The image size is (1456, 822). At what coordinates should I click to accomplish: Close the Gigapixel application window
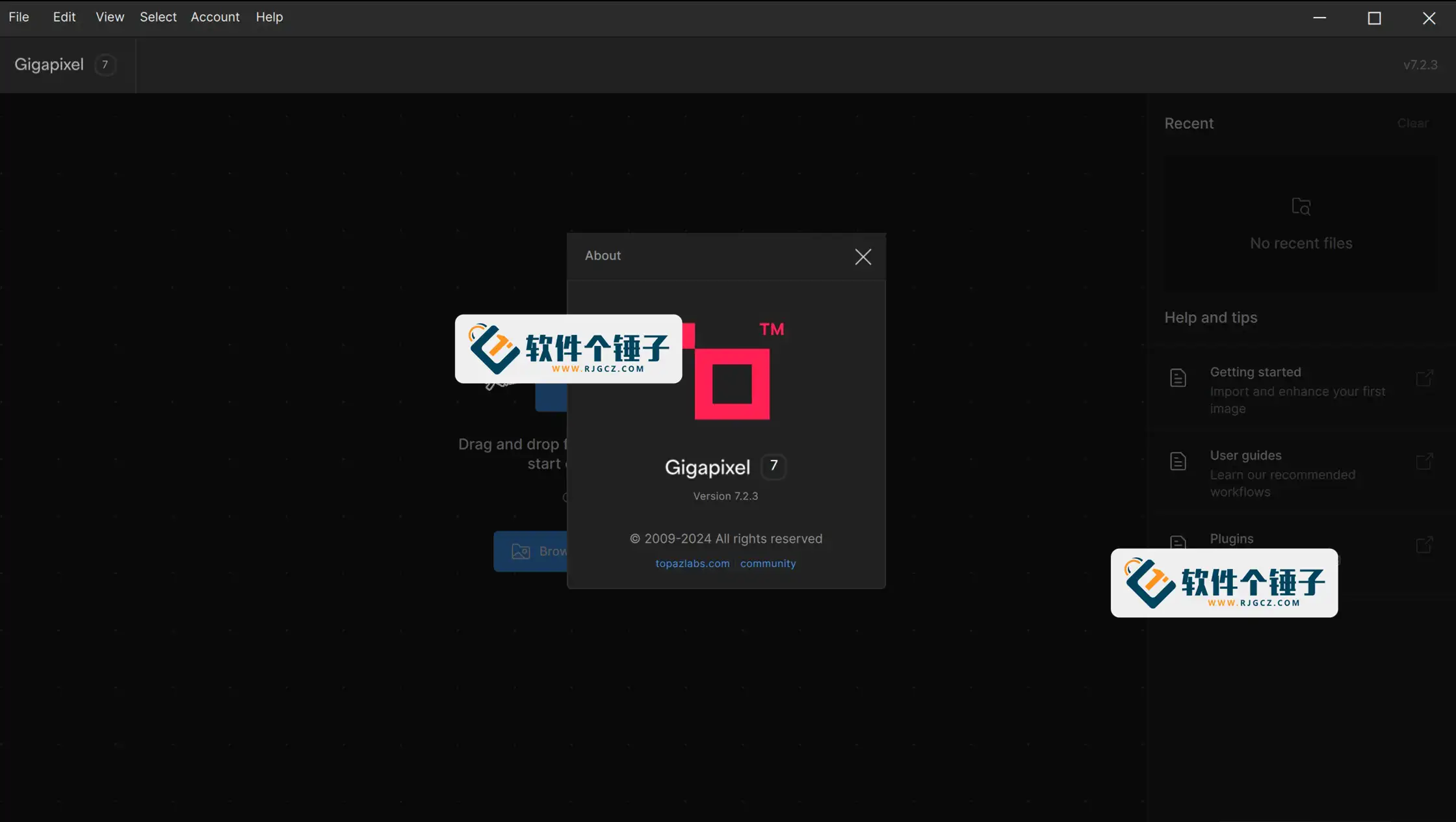1429,18
